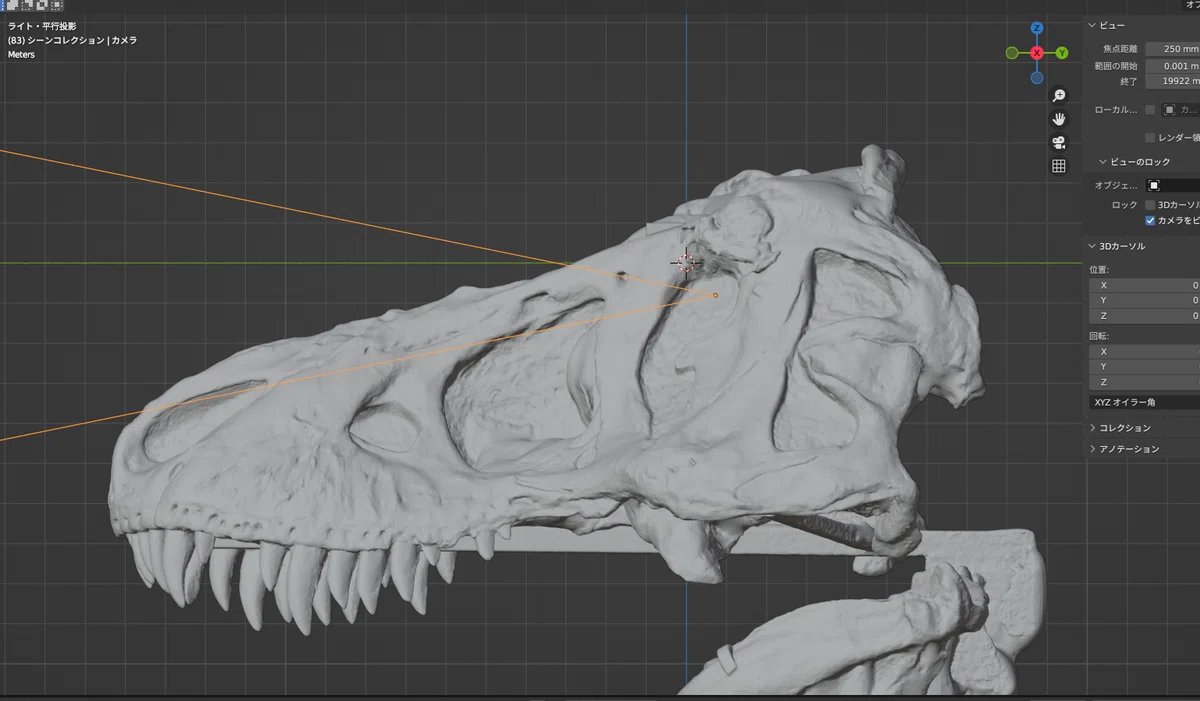Click the red X axis on navigation gizmo
This screenshot has width=1200, height=701.
[x=1037, y=52]
